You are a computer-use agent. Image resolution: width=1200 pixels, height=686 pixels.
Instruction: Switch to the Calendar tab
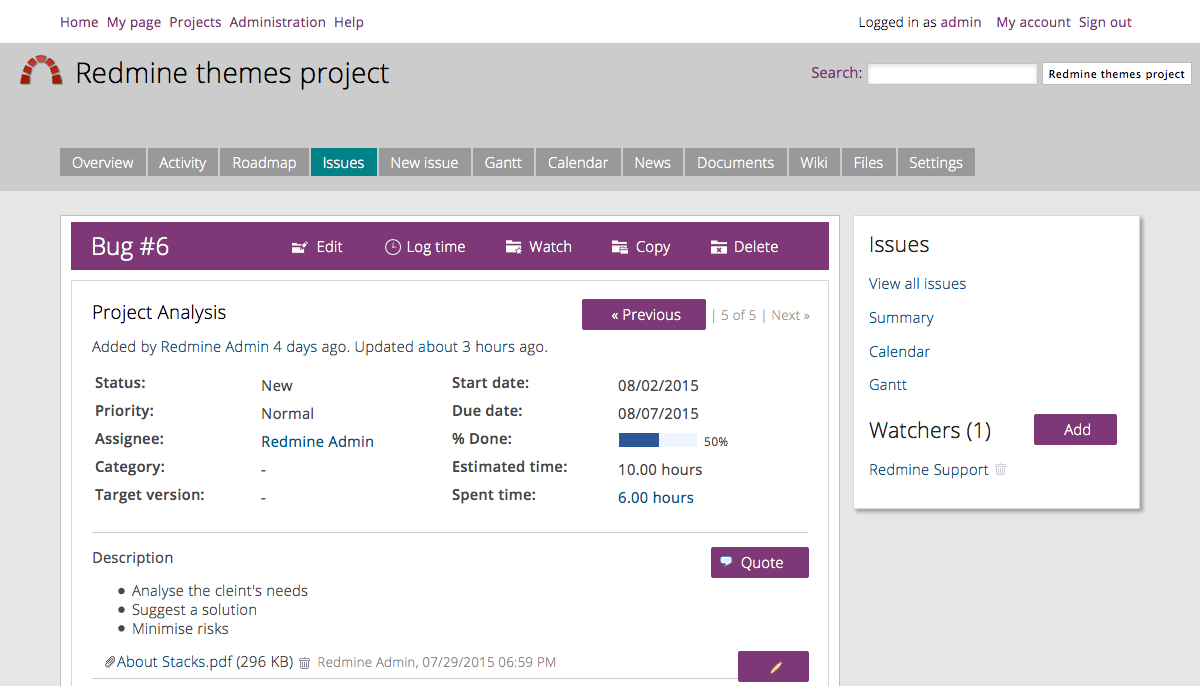578,162
